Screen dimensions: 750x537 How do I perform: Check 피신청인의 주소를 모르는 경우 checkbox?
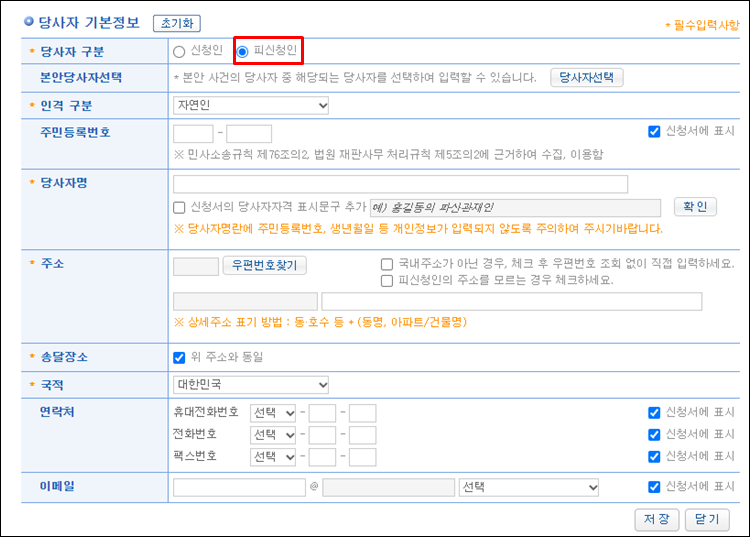386,281
